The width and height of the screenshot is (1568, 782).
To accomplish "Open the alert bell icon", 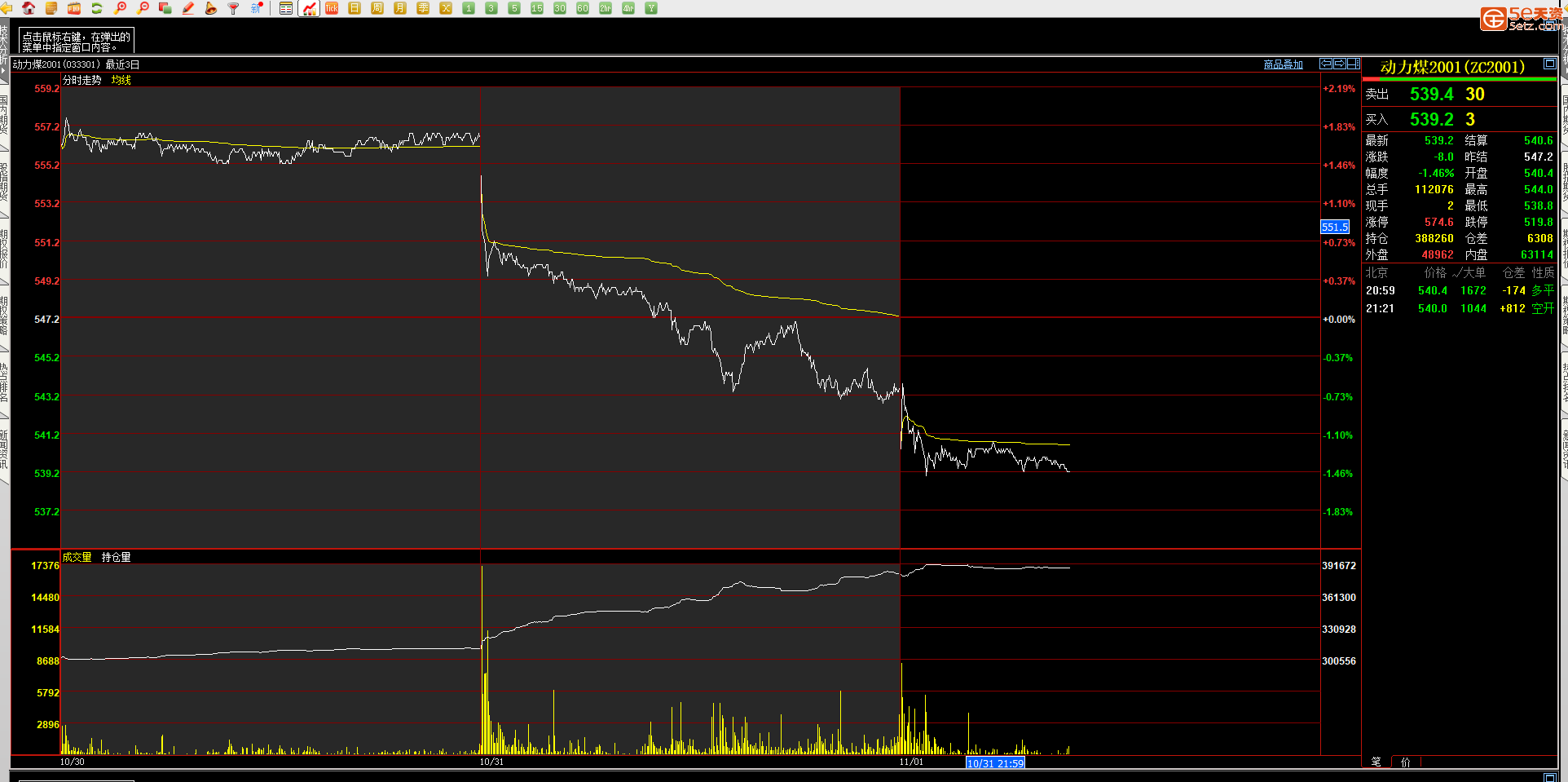I will coord(211,8).
